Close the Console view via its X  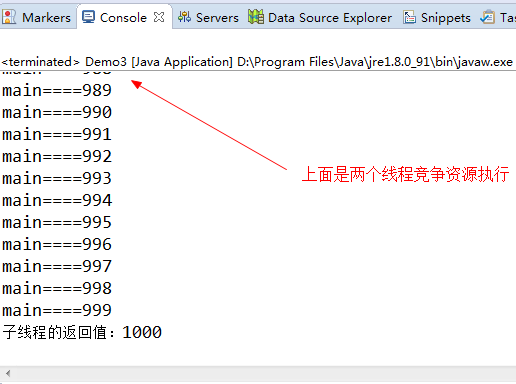[159, 17]
